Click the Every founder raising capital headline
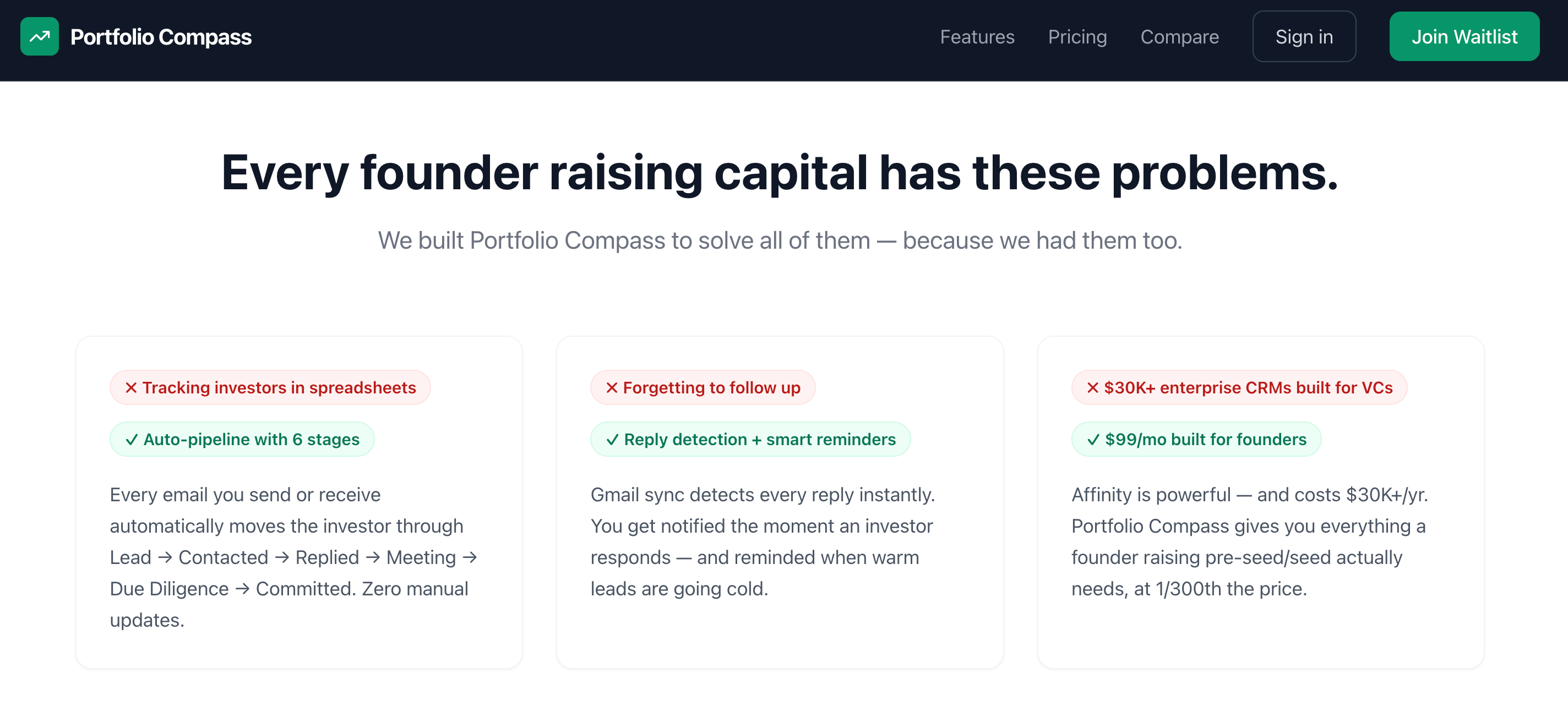Viewport: 1568px width, 712px height. [x=780, y=173]
